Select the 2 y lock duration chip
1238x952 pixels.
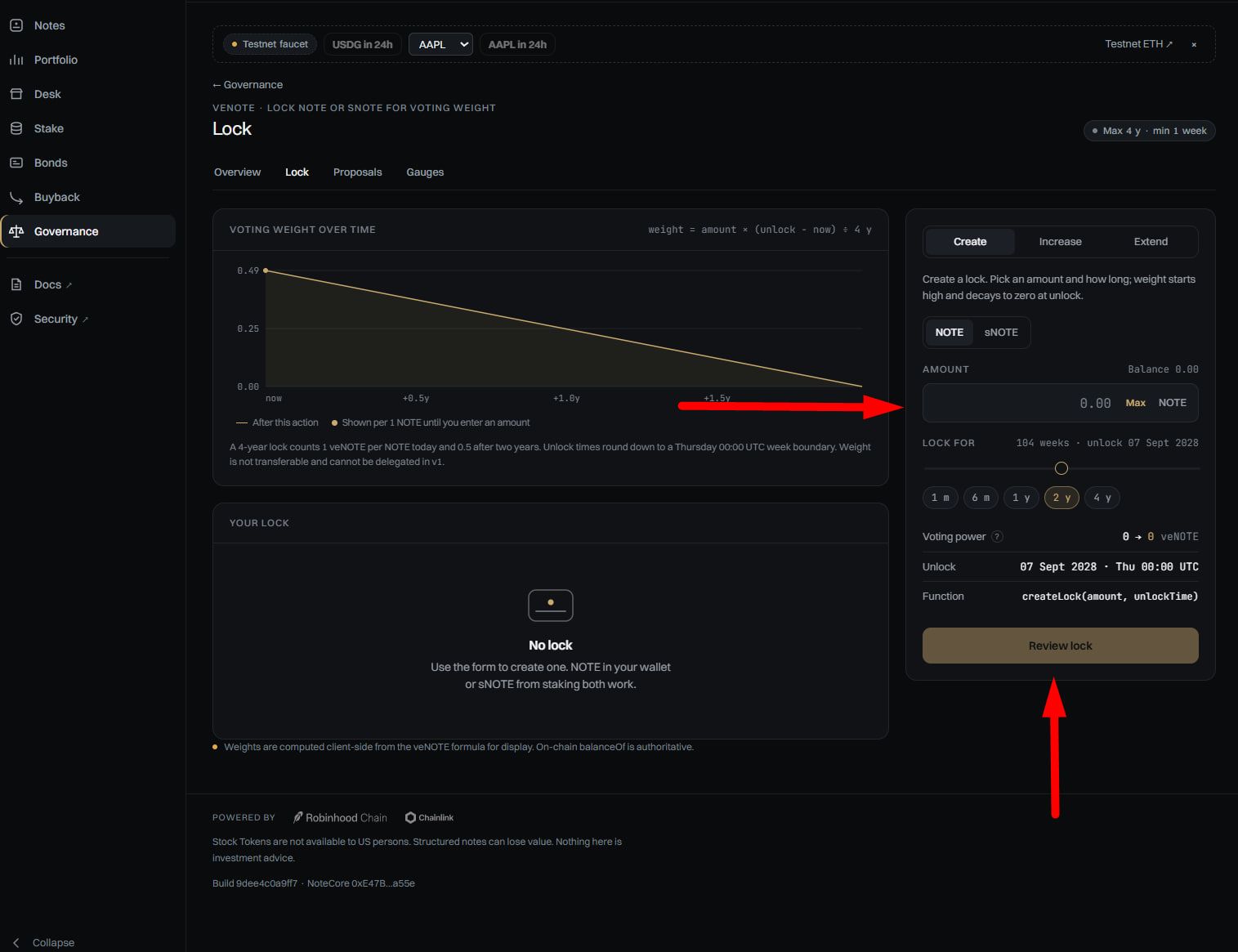tap(1061, 498)
